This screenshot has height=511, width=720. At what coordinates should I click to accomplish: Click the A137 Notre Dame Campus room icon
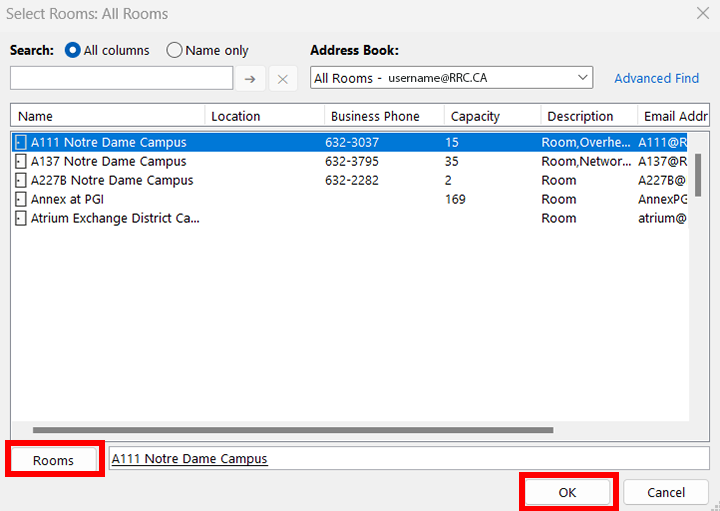[x=21, y=162]
